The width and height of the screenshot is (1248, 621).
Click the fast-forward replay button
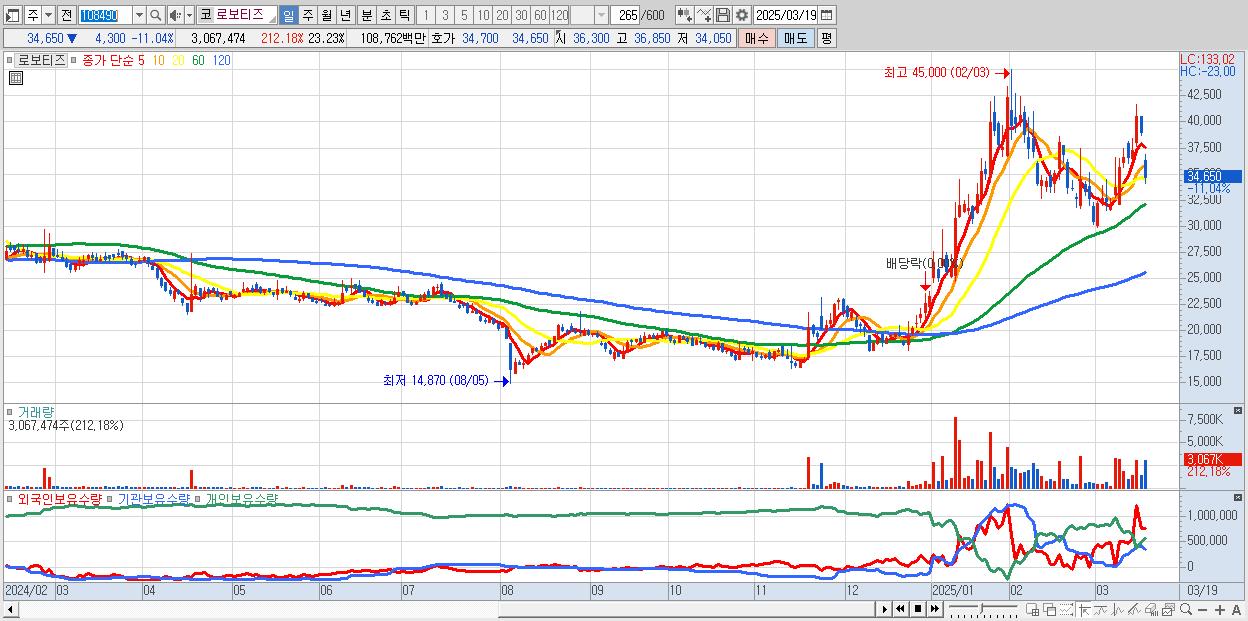click(935, 609)
